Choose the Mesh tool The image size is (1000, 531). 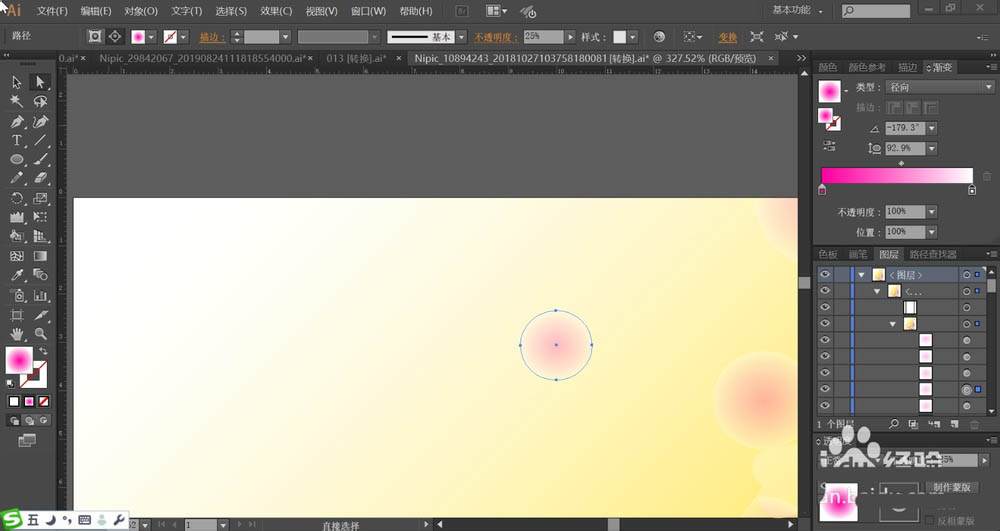point(17,256)
